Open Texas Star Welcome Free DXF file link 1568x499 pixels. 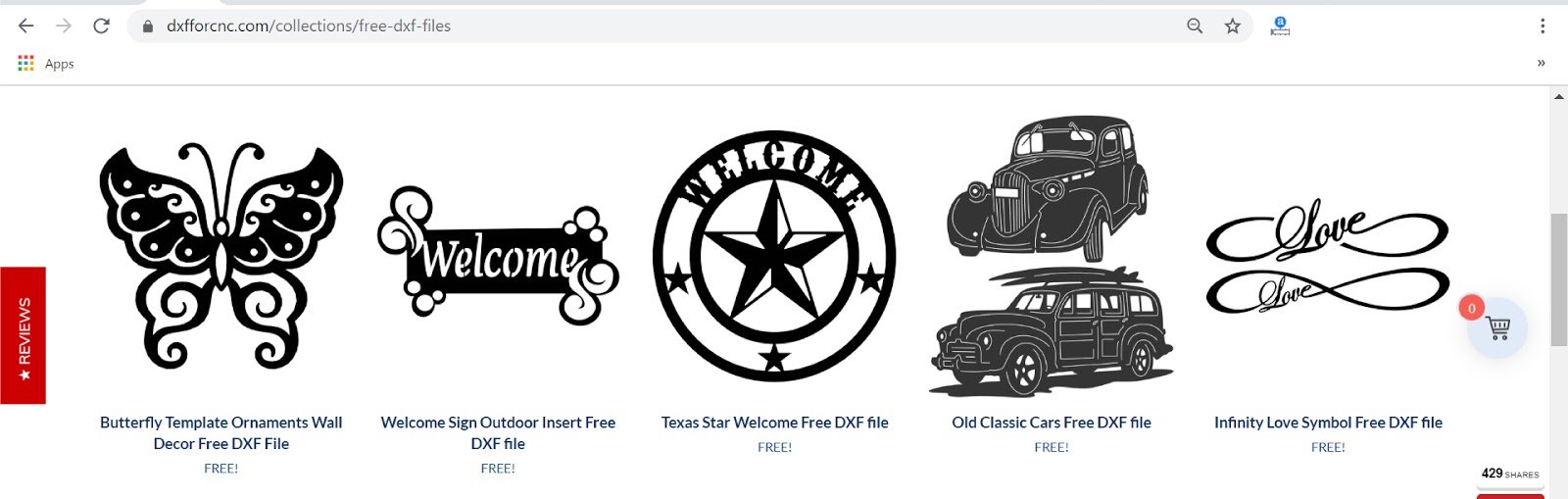coord(775,423)
